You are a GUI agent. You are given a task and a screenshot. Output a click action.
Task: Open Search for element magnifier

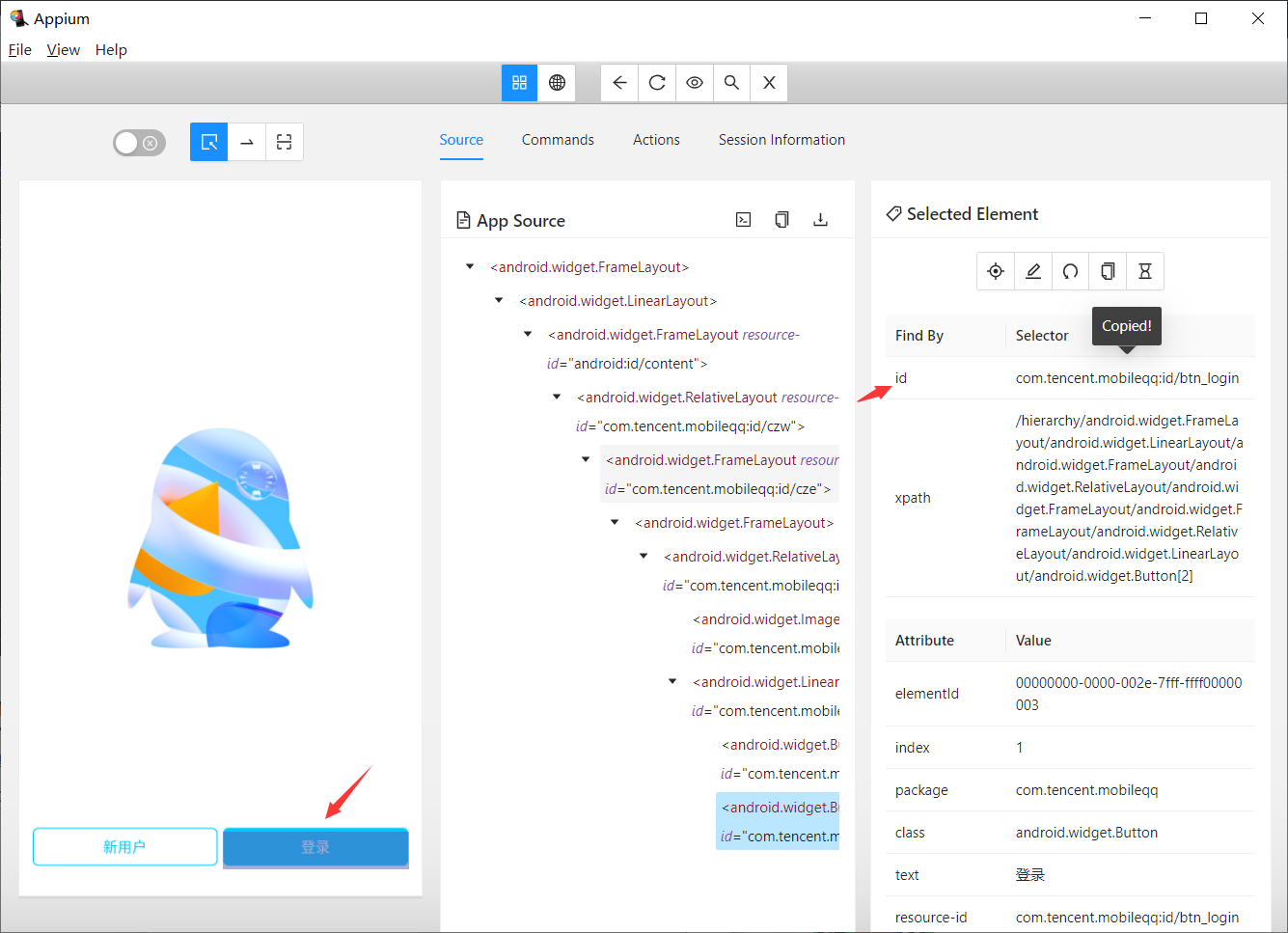click(732, 83)
